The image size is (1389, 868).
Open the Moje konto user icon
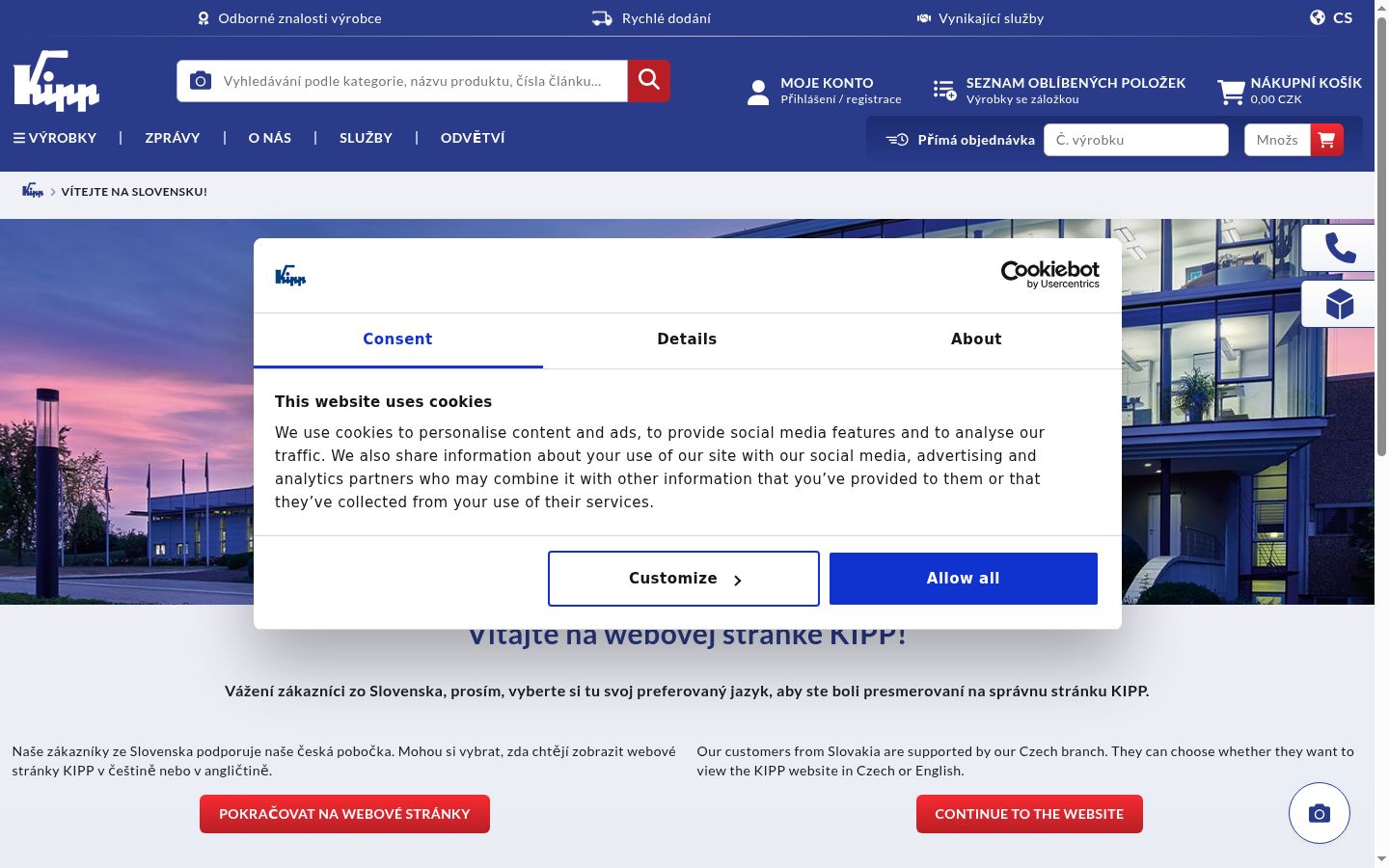[x=758, y=92]
